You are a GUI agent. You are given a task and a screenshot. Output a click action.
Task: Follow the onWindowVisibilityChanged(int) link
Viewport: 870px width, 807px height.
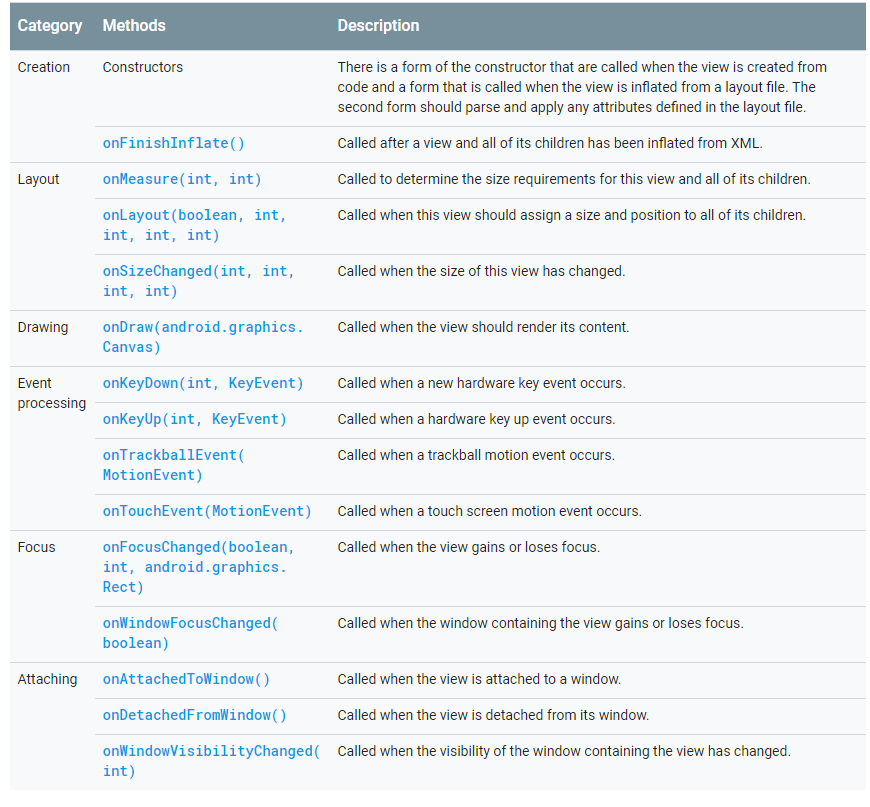coord(211,761)
